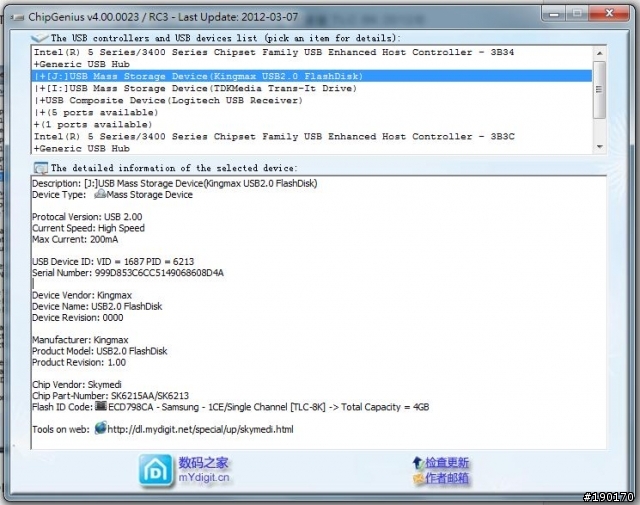Click the Product Model: USB2.0 FlashDisk line
This screenshot has width=640, height=505.
(x=100, y=351)
